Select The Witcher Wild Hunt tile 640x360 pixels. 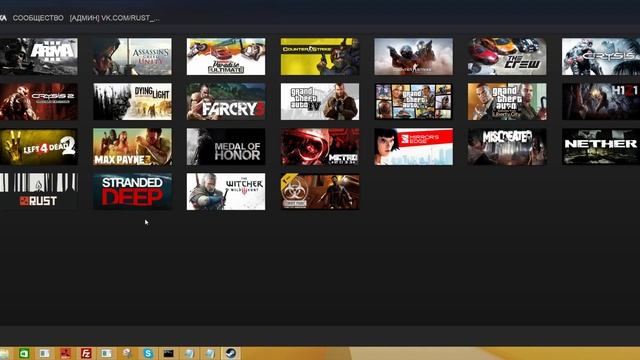226,191
